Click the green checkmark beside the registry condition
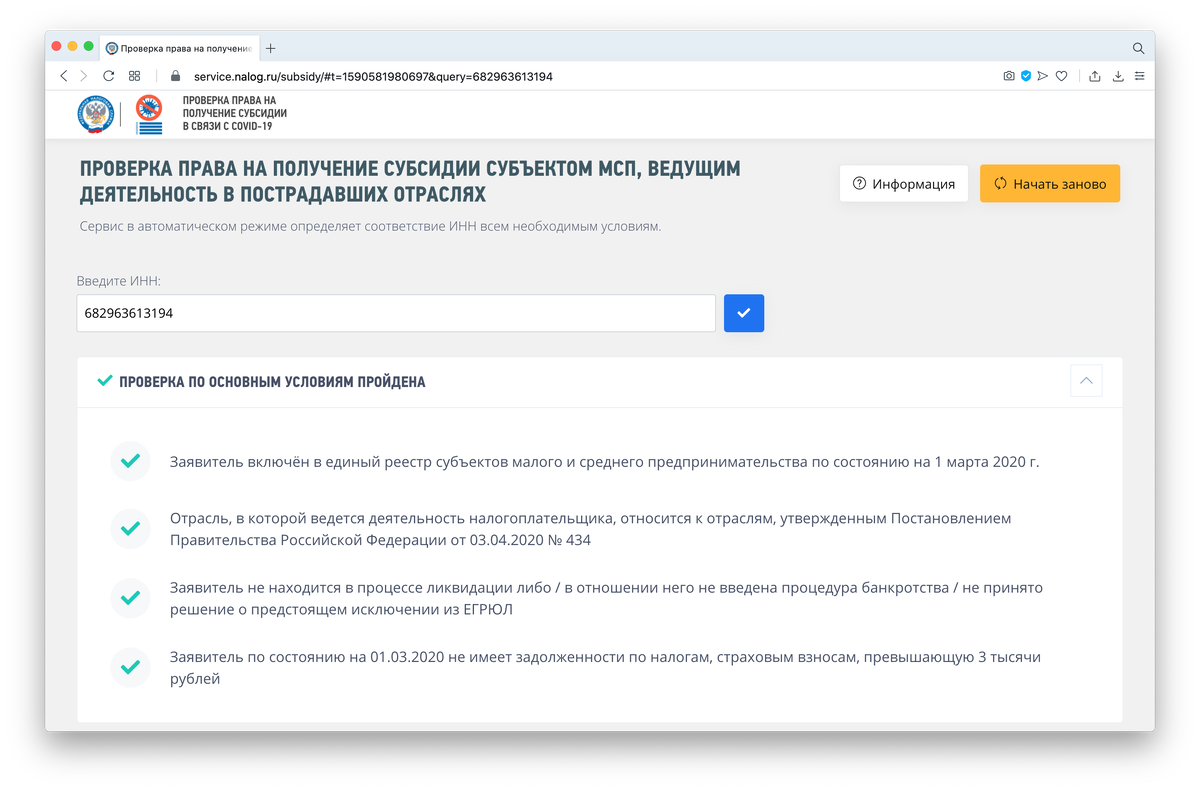Image resolution: width=1200 pixels, height=791 pixels. 130,460
